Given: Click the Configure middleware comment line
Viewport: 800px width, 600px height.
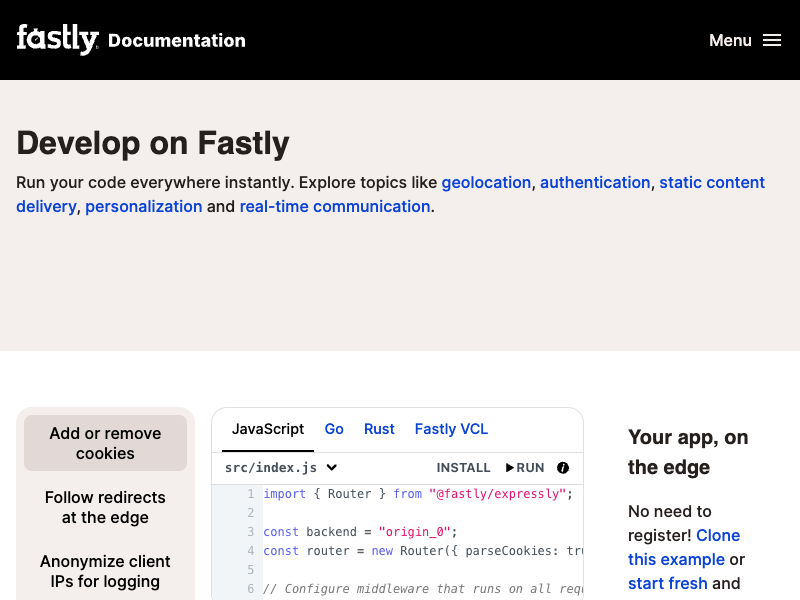Looking at the screenshot, I should (x=422, y=589).
